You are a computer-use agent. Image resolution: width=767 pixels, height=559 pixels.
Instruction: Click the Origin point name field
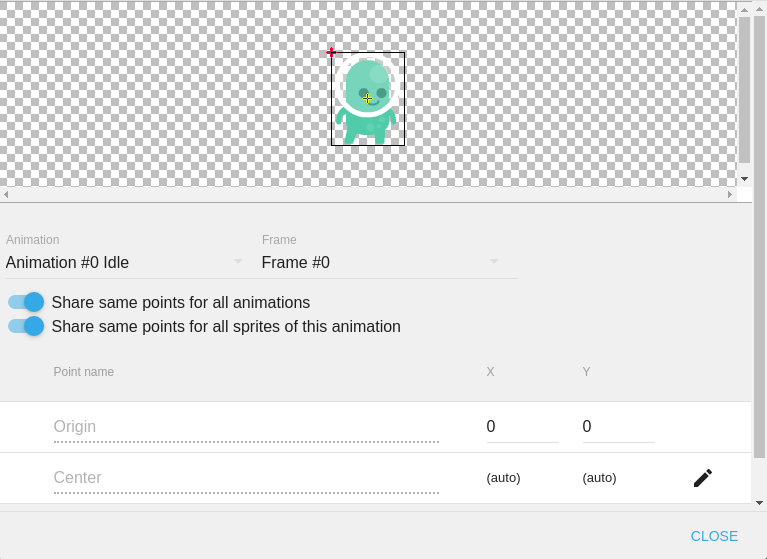click(x=246, y=427)
